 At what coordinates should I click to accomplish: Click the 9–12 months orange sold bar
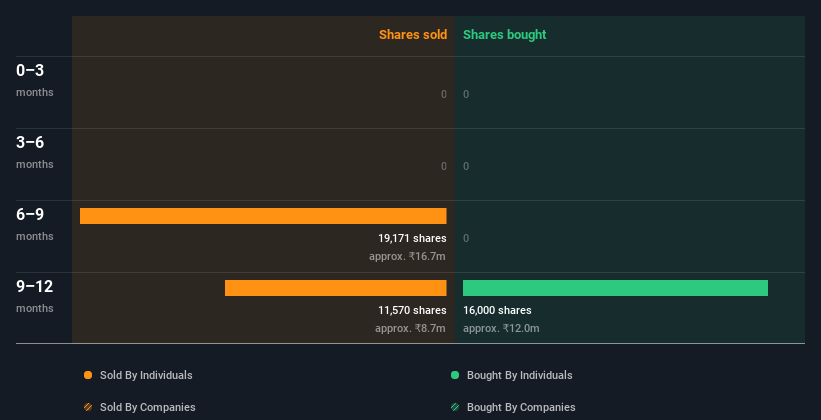pyautogui.click(x=336, y=288)
